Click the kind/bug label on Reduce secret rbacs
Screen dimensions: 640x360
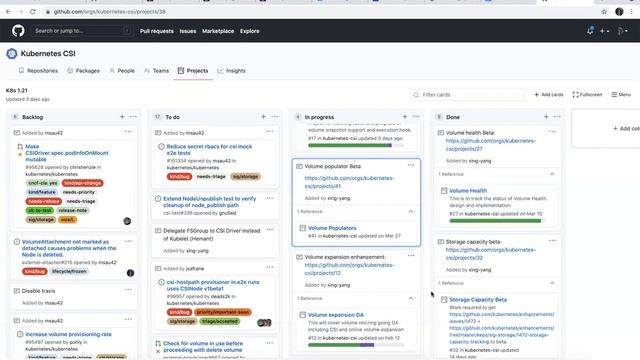179,177
